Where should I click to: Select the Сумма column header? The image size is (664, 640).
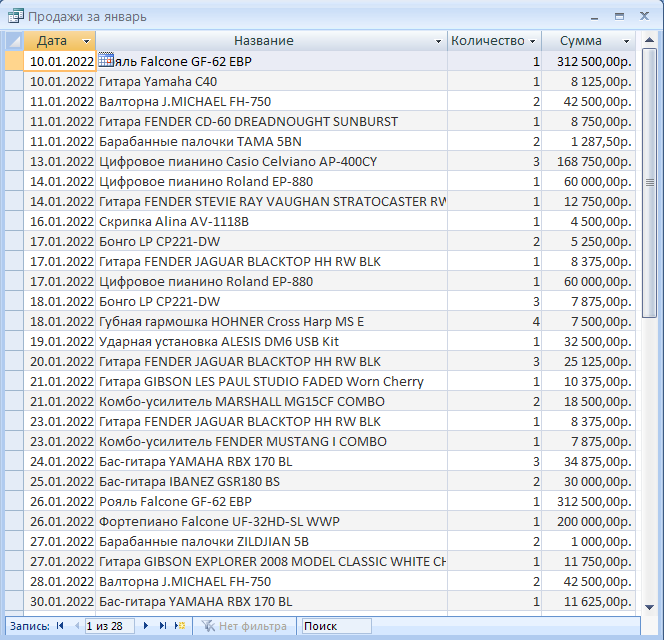588,41
